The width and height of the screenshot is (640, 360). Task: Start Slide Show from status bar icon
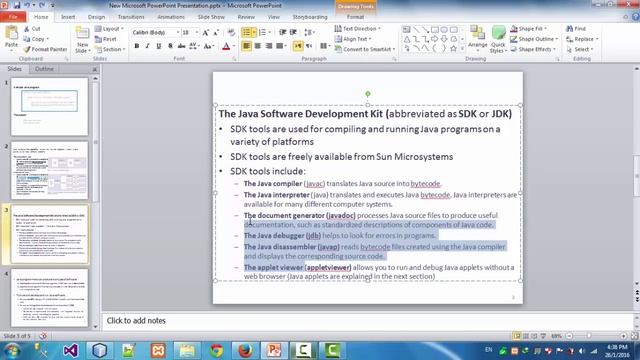pyautogui.click(x=543, y=336)
